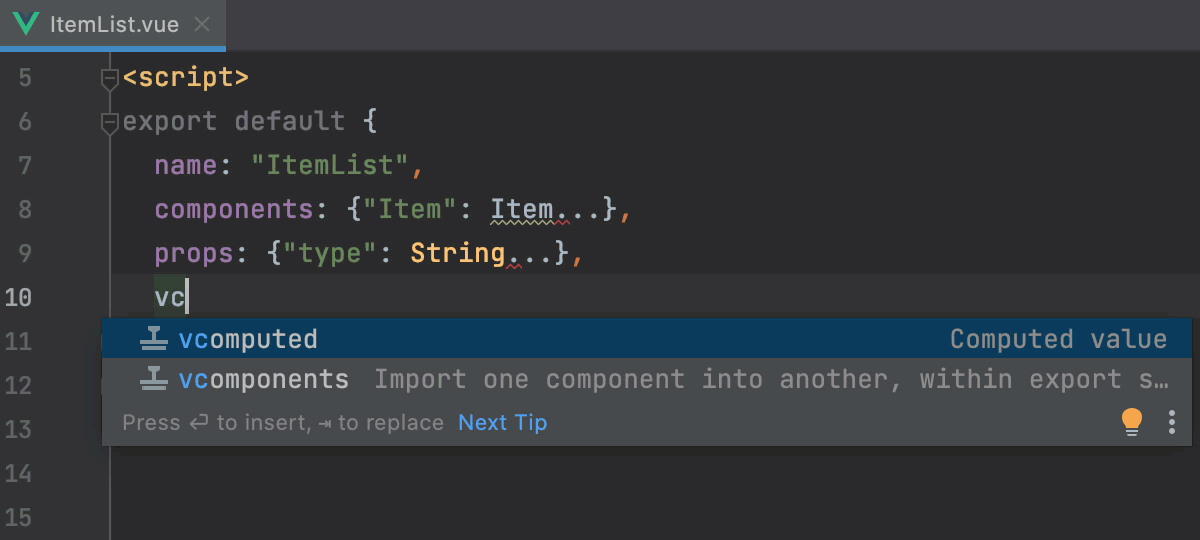Place cursor on the "ItemList" string
1200x540 pixels.
[330, 166]
